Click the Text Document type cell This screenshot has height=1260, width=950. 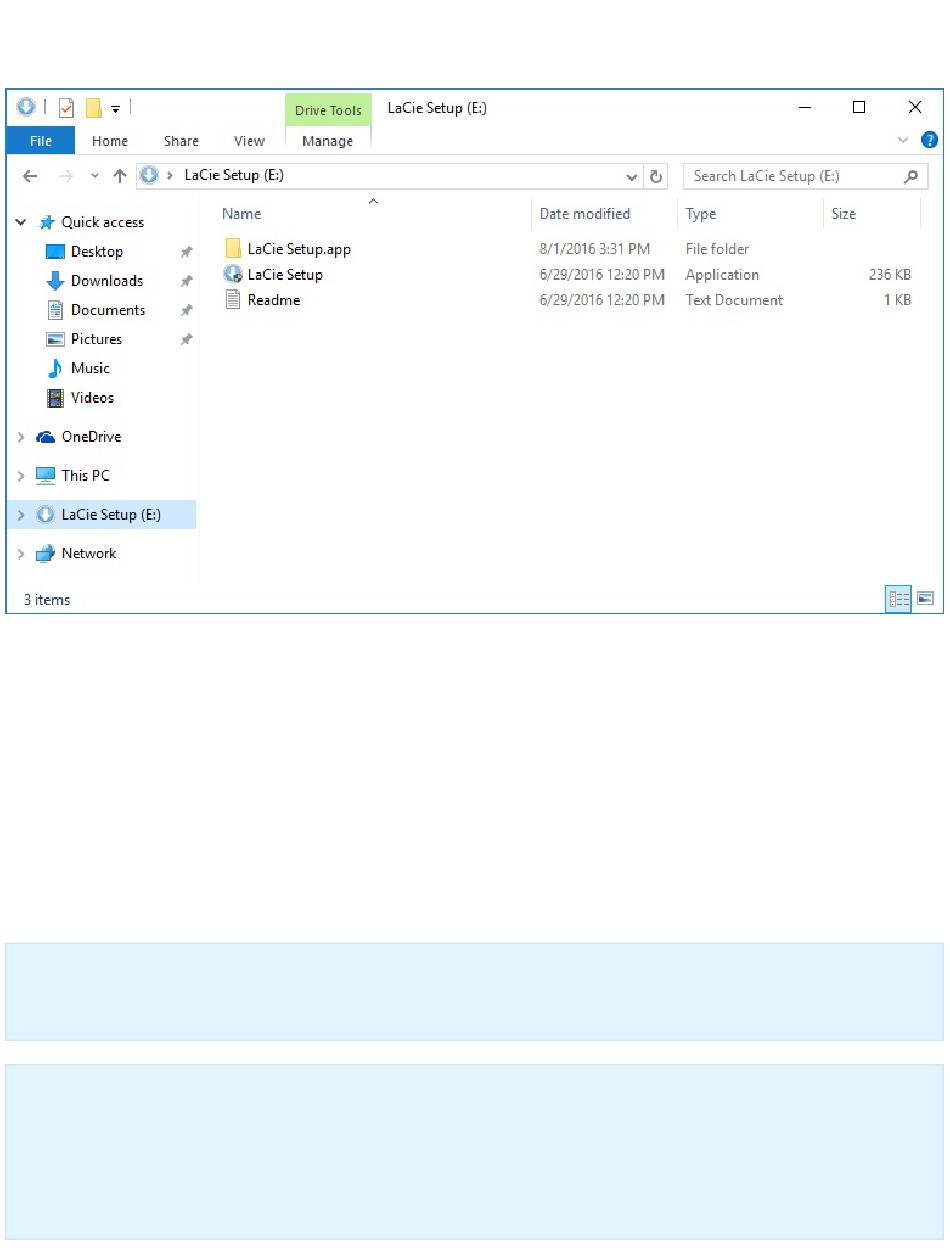click(x=734, y=300)
